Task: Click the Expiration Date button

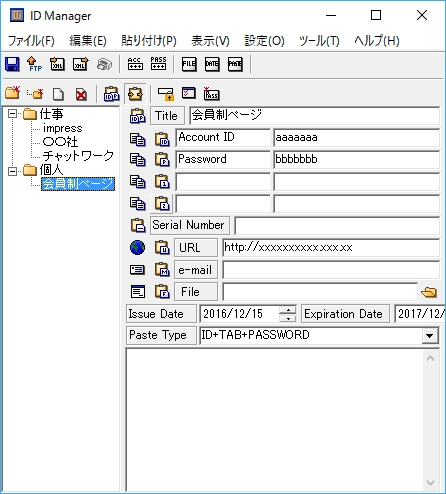Action: [345, 314]
